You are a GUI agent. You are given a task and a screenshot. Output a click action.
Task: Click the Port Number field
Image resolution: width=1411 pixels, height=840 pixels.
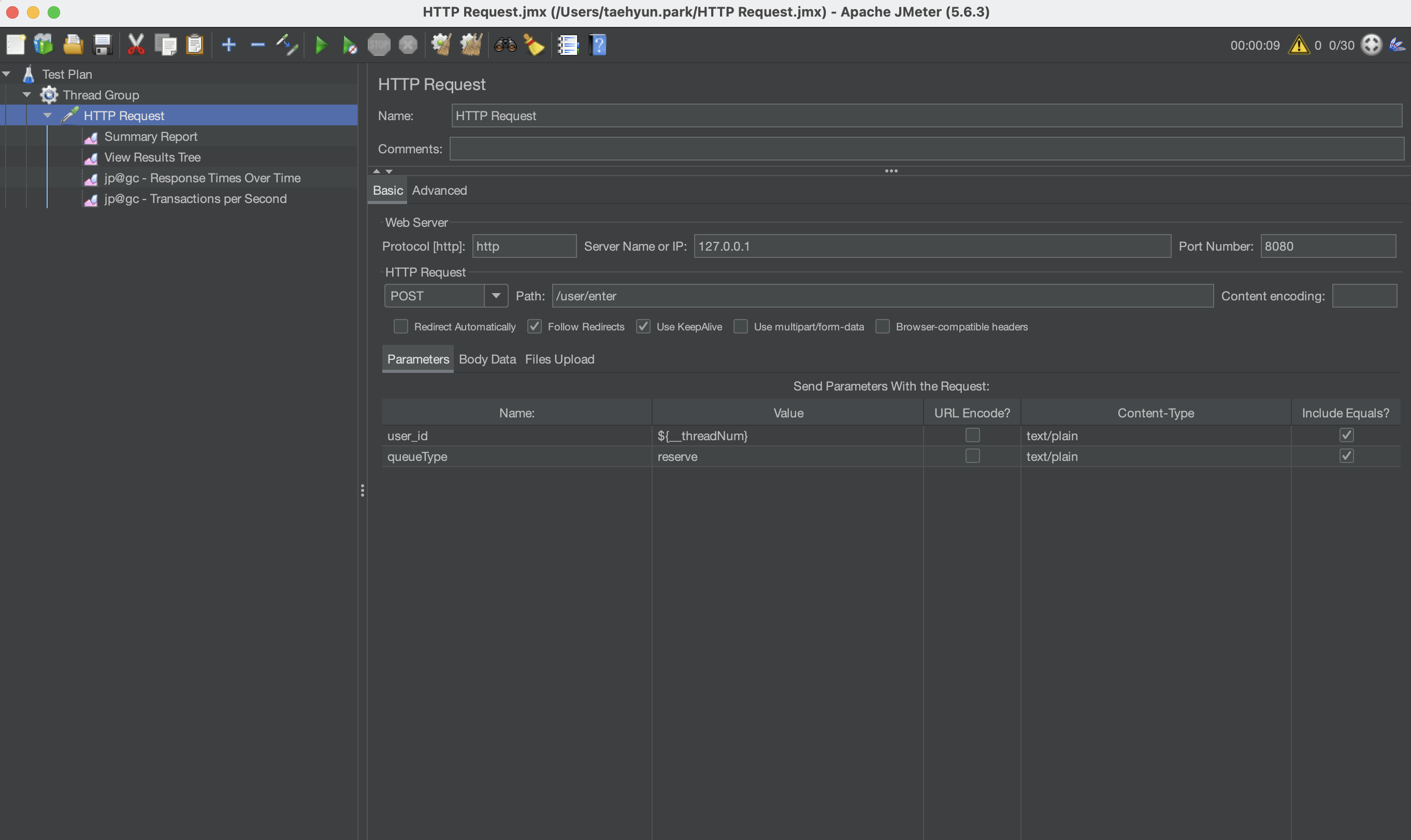tap(1328, 246)
